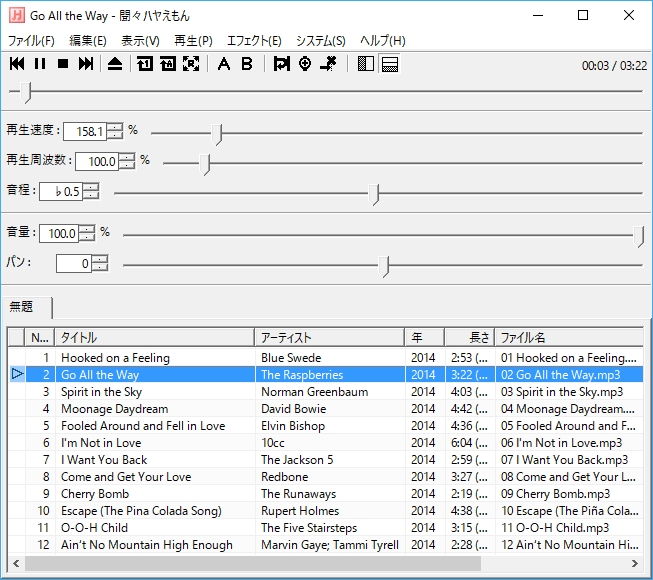Open the システム(S) menu

[x=321, y=41]
